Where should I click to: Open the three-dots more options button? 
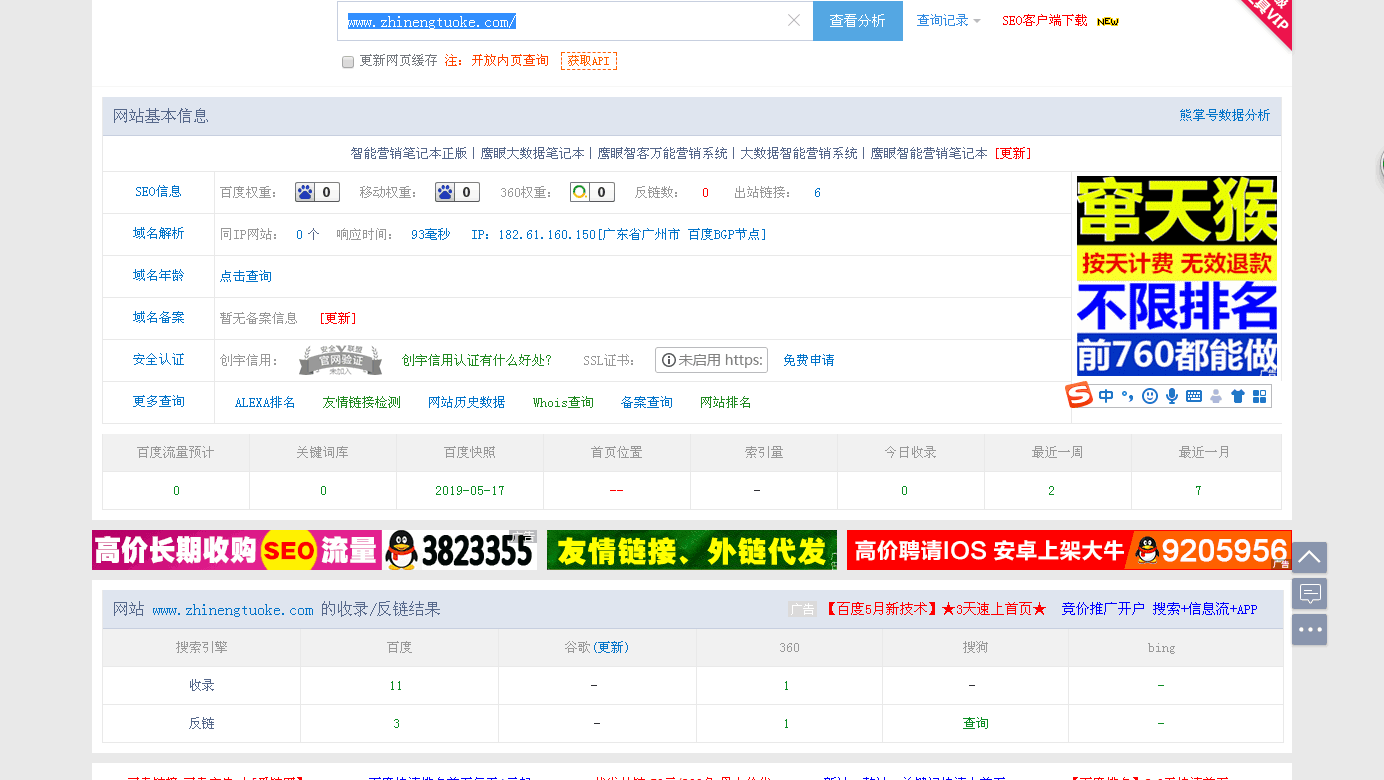point(1309,629)
